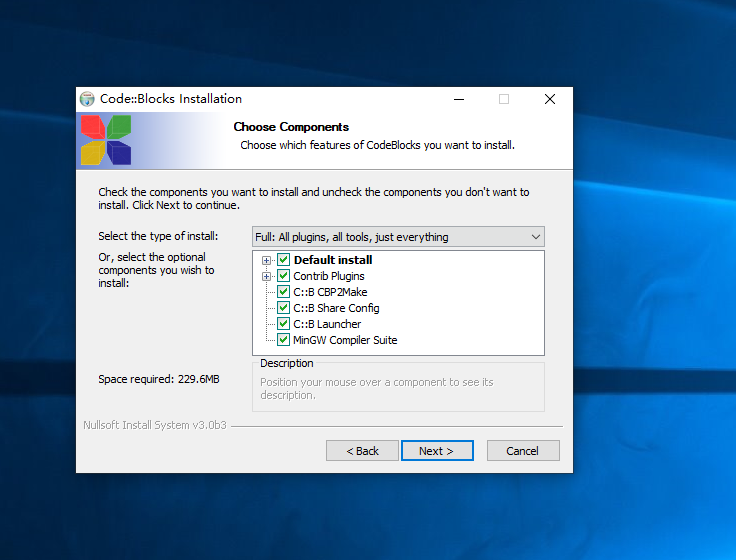This screenshot has width=736, height=560.
Task: Uncheck the MinGW Compiler Suite checkbox
Action: (x=283, y=339)
